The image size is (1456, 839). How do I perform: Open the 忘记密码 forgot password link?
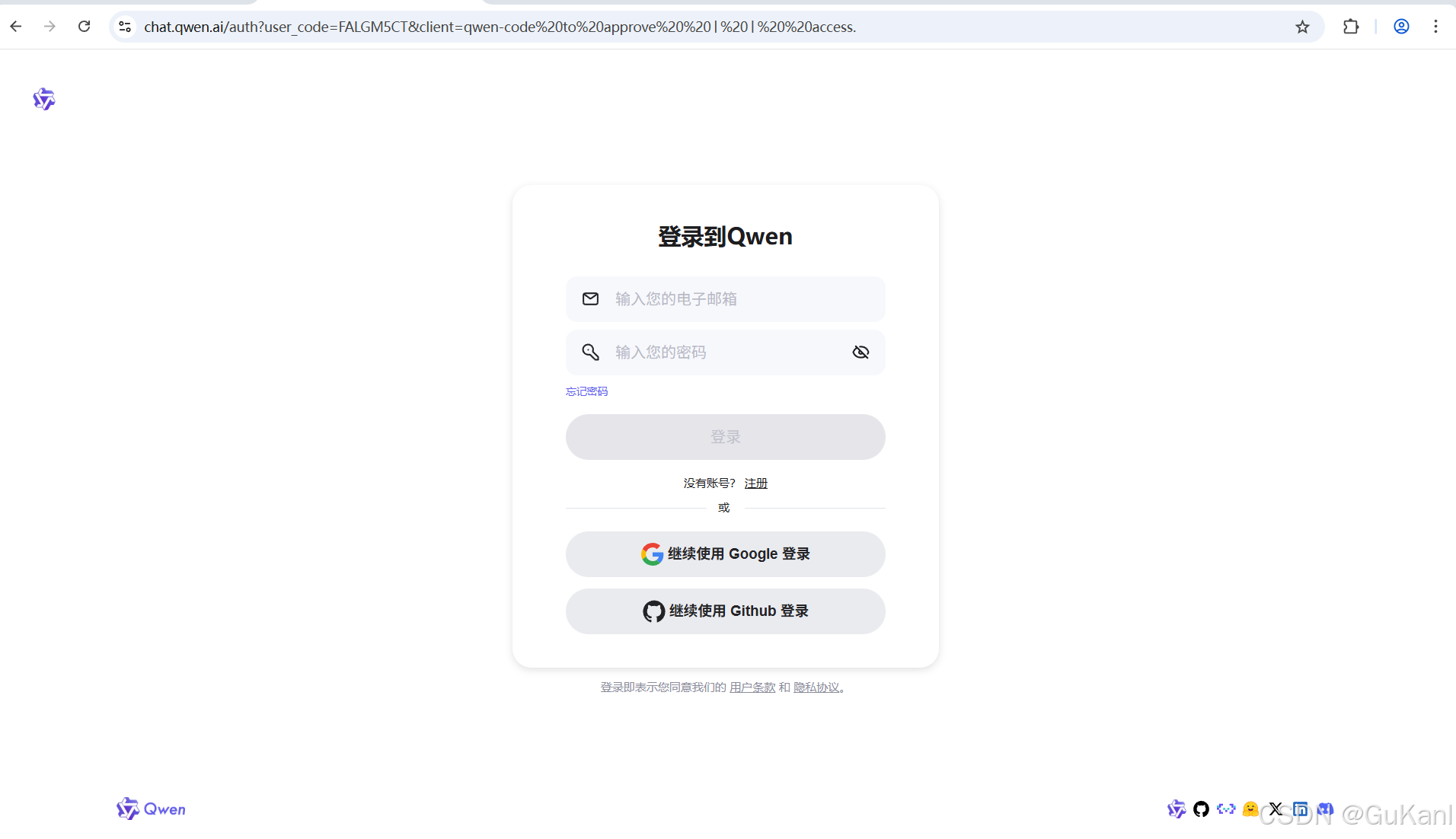pos(586,391)
